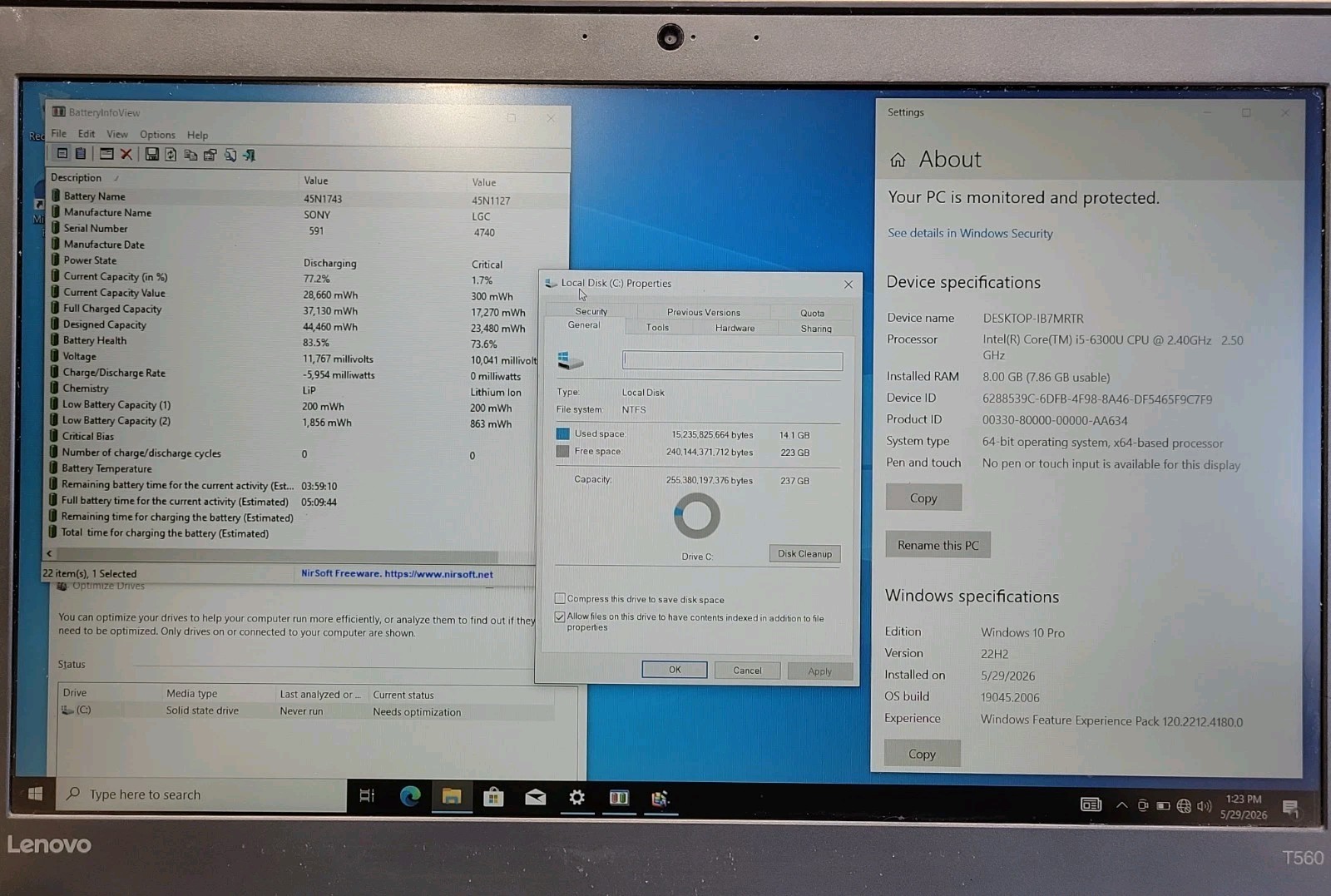This screenshot has width=1331, height=896.
Task: Click the Disk Cleanup button
Action: [x=804, y=553]
